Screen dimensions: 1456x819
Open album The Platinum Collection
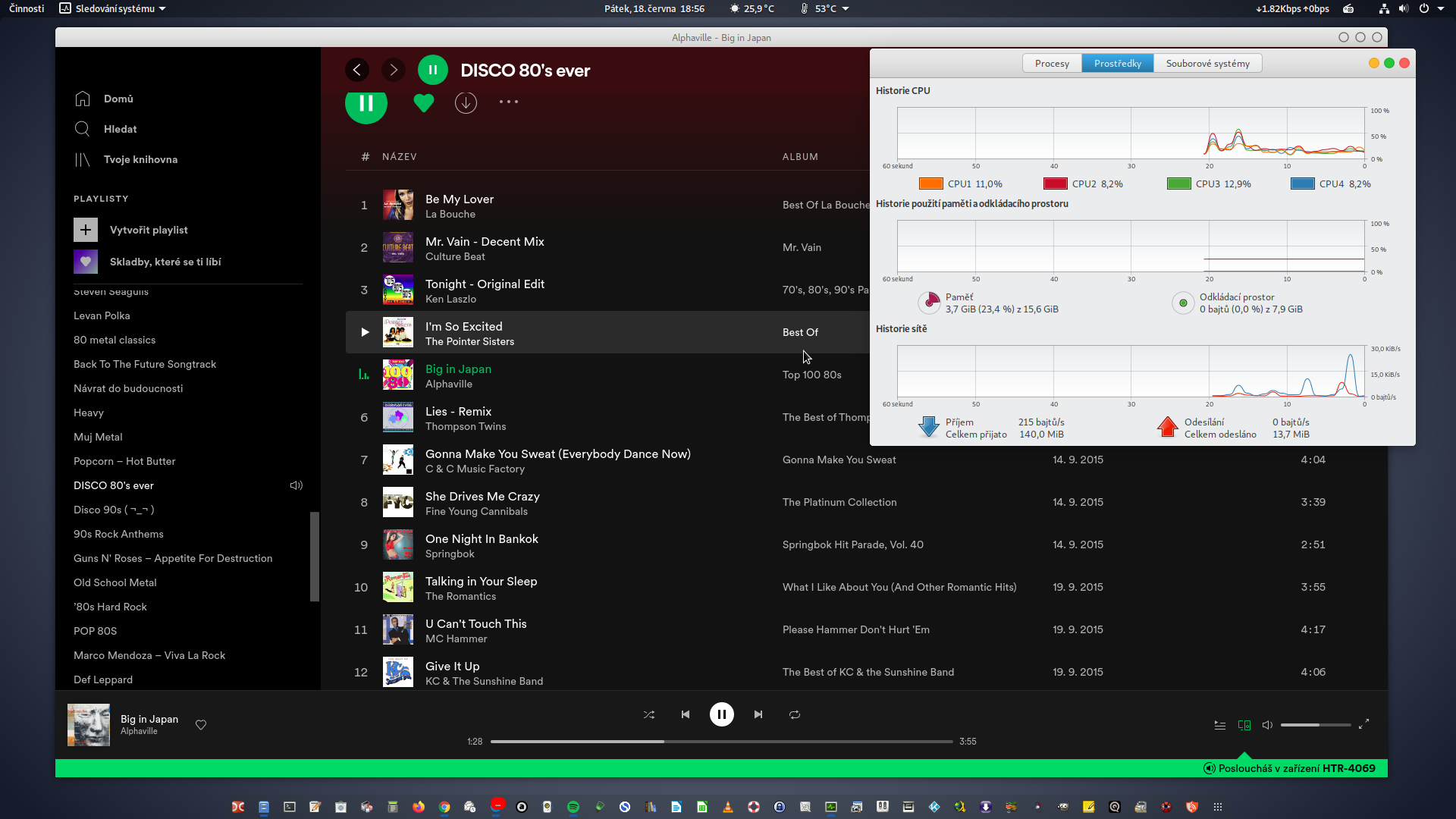[839, 502]
